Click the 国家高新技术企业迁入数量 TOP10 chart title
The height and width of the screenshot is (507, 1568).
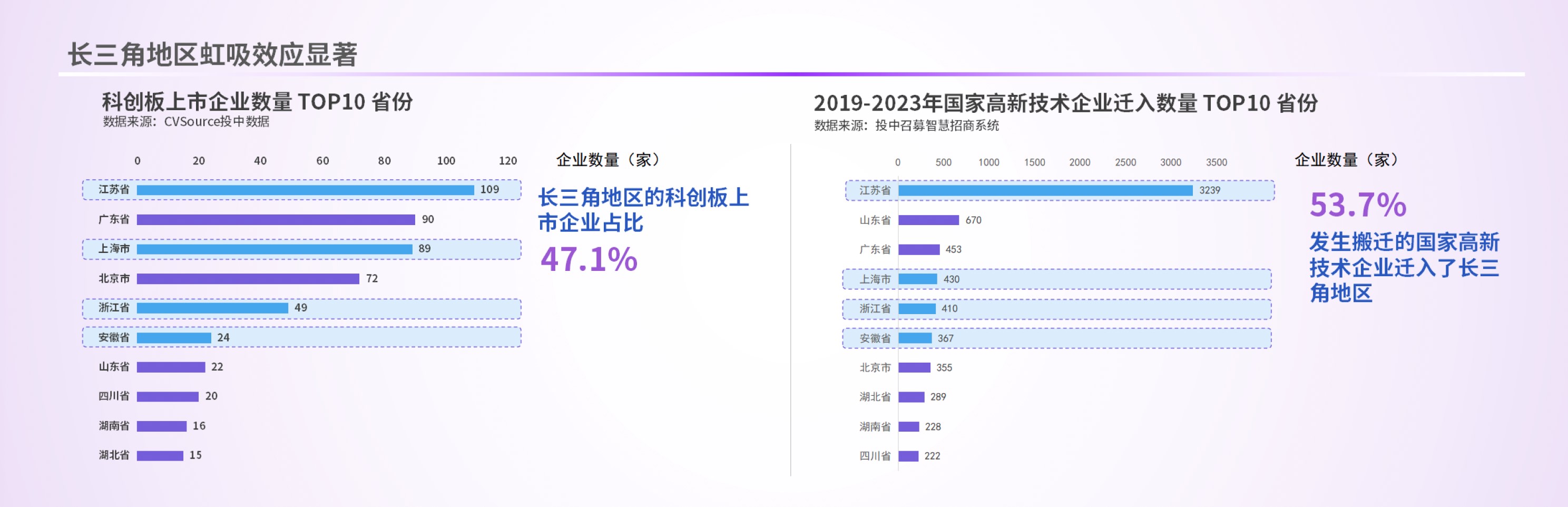coord(1065,103)
